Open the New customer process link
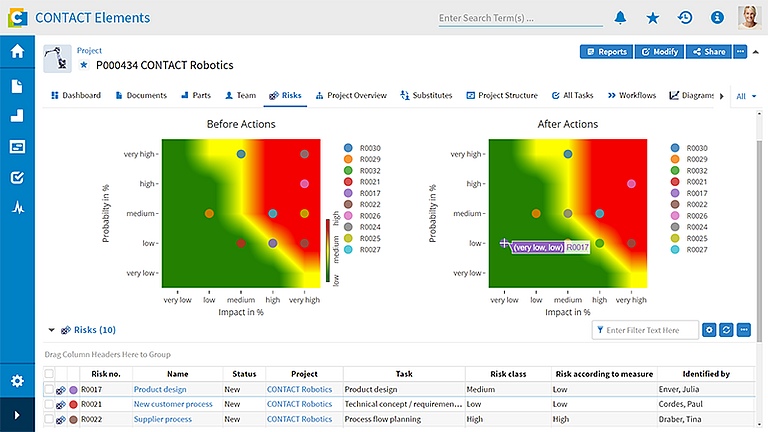The width and height of the screenshot is (768, 432). pos(173,404)
